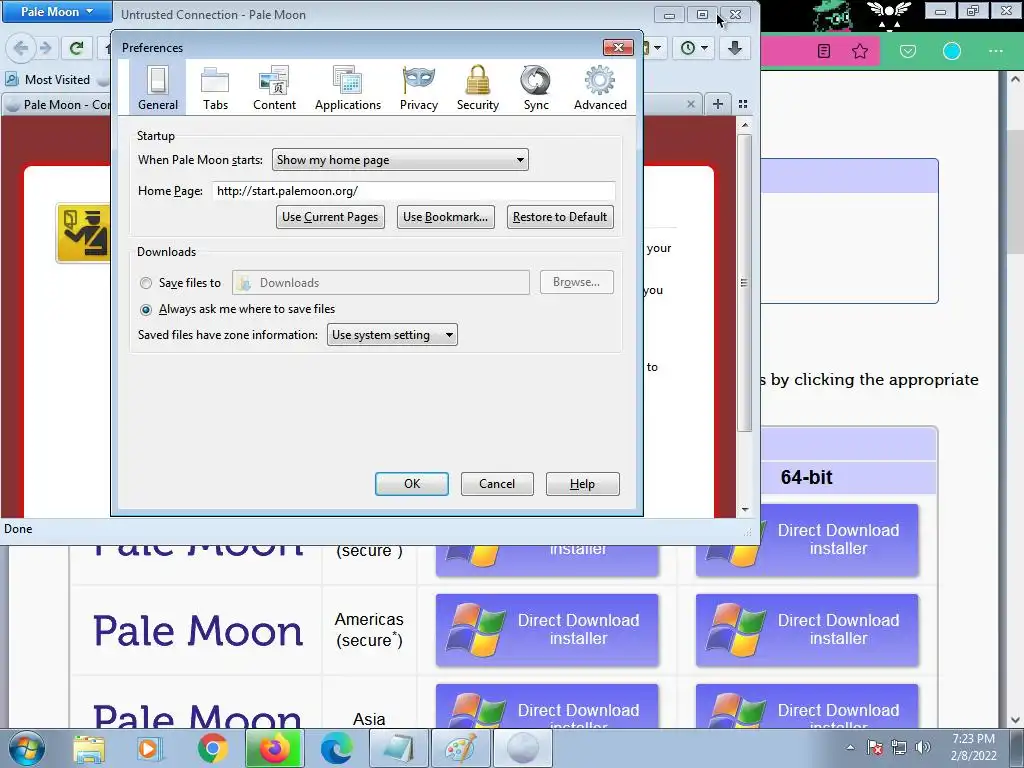Open the tab groups grid icon

pyautogui.click(x=743, y=104)
